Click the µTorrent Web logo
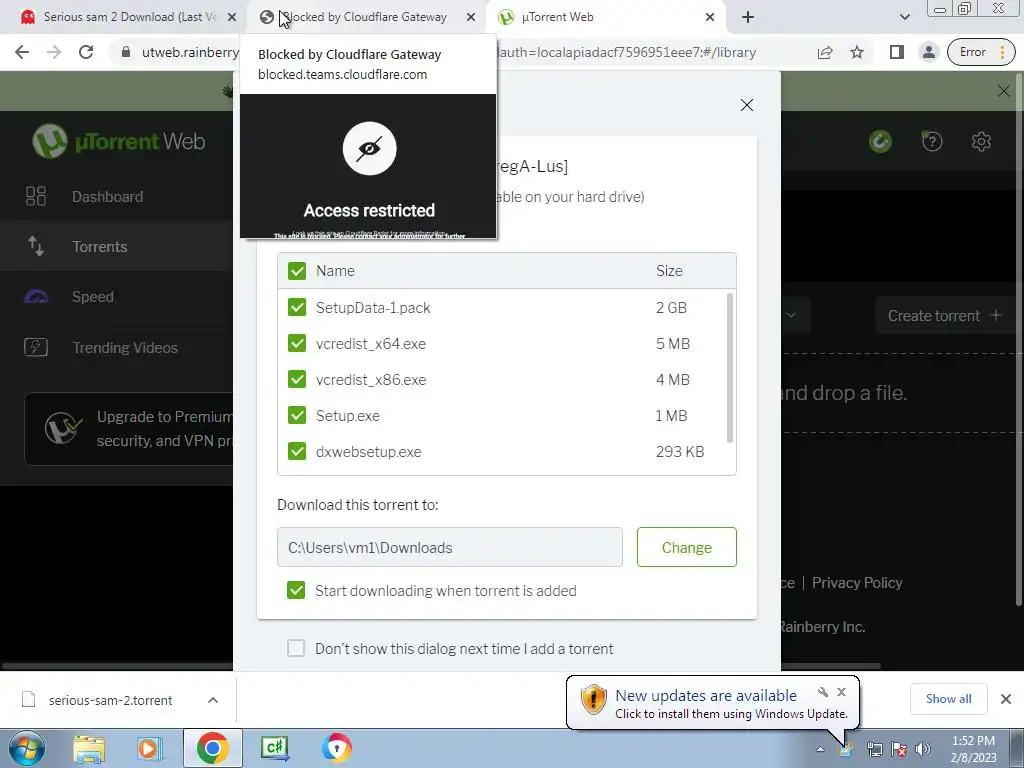This screenshot has height=768, width=1024. click(x=119, y=141)
